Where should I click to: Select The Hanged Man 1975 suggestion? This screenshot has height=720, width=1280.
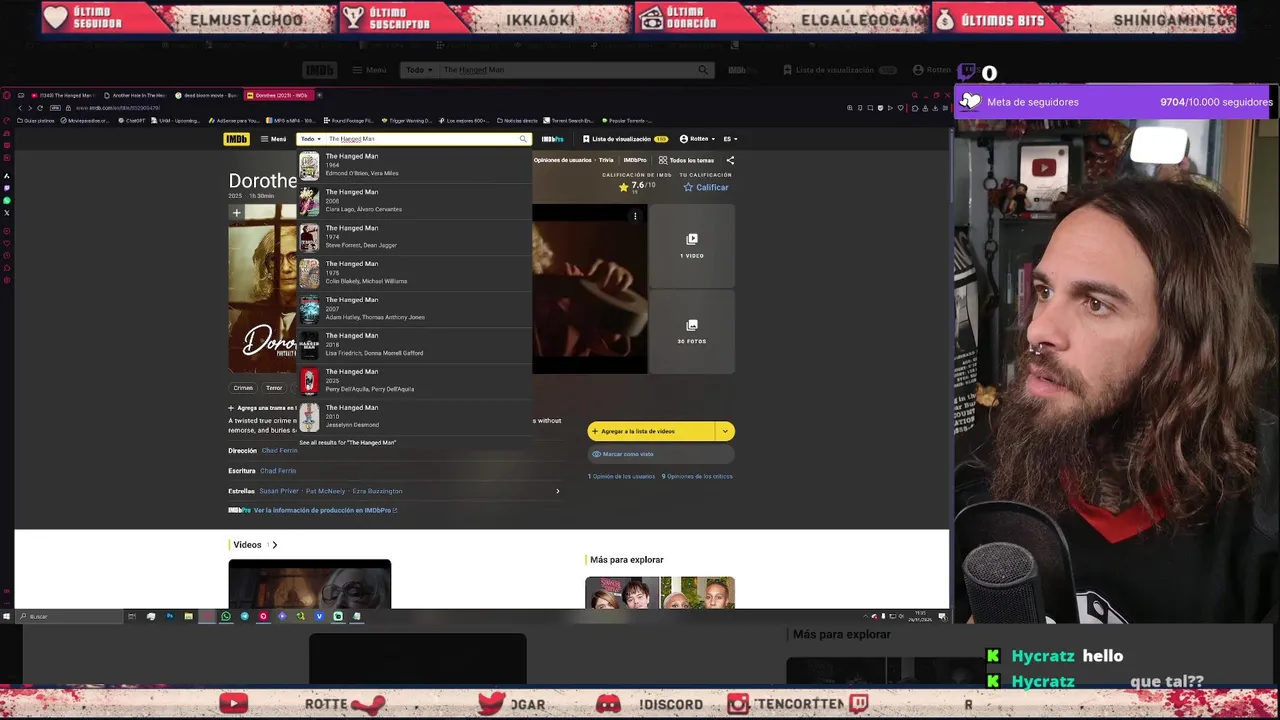414,273
